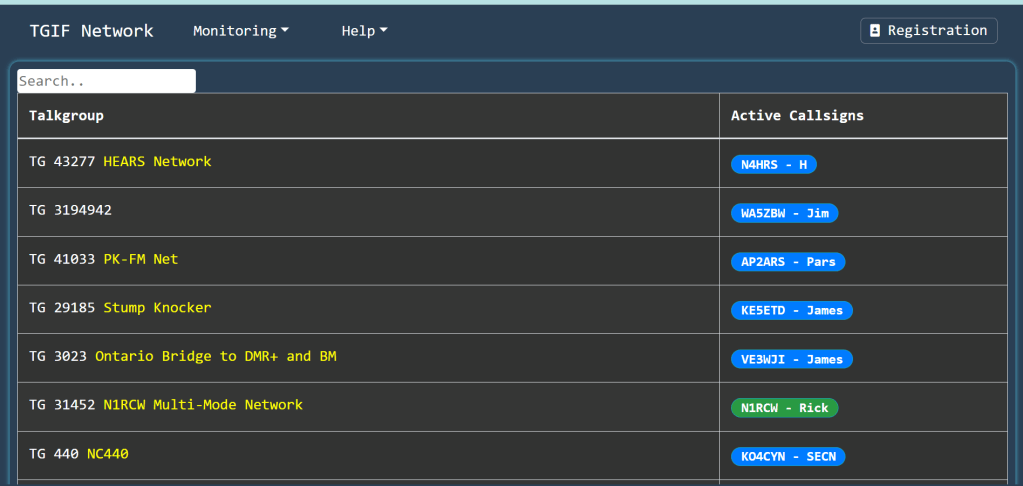Click the NC440 talkgroup link

click(x=107, y=454)
